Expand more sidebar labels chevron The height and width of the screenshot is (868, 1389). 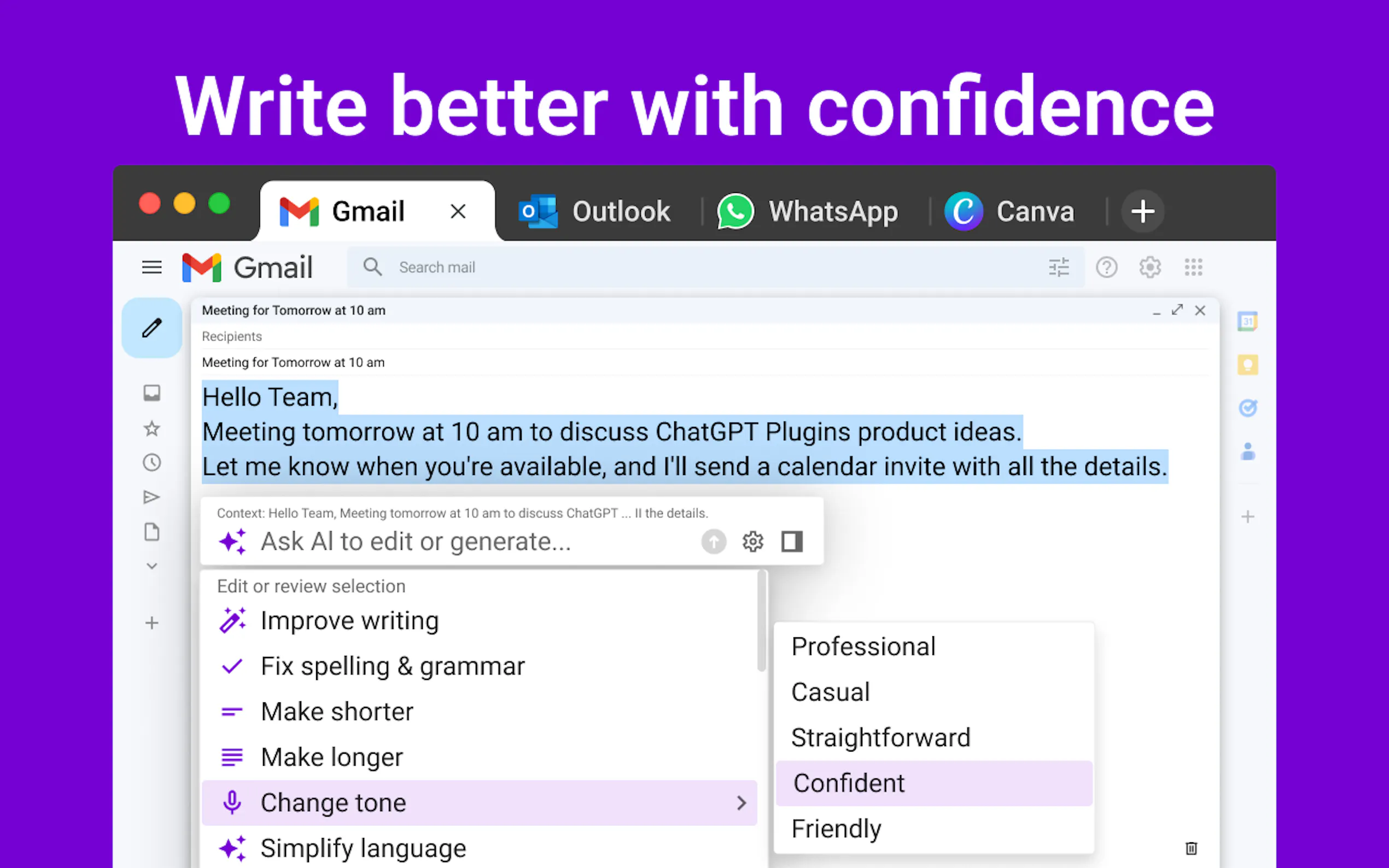(x=151, y=566)
